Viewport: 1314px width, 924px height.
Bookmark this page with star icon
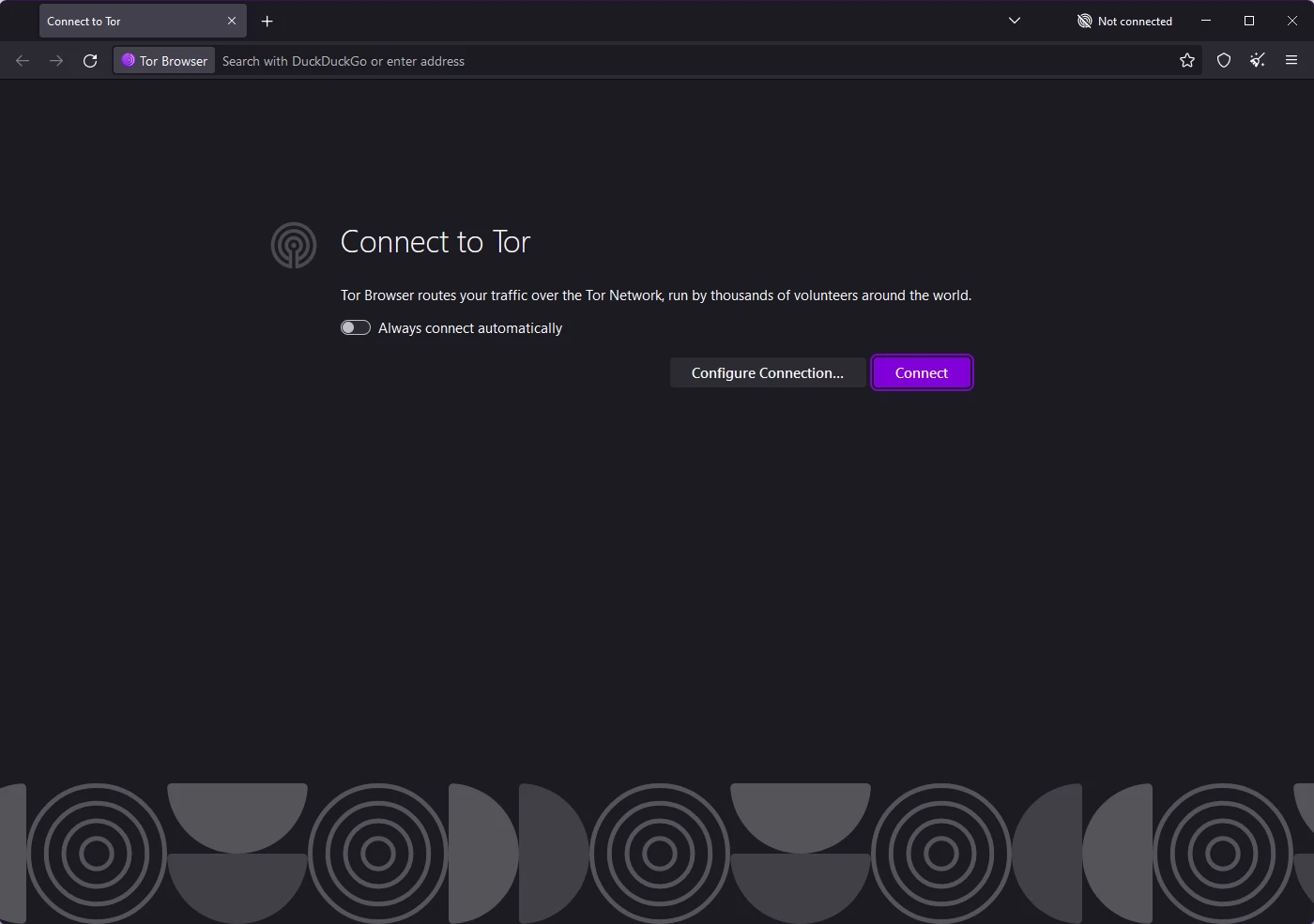point(1187,61)
